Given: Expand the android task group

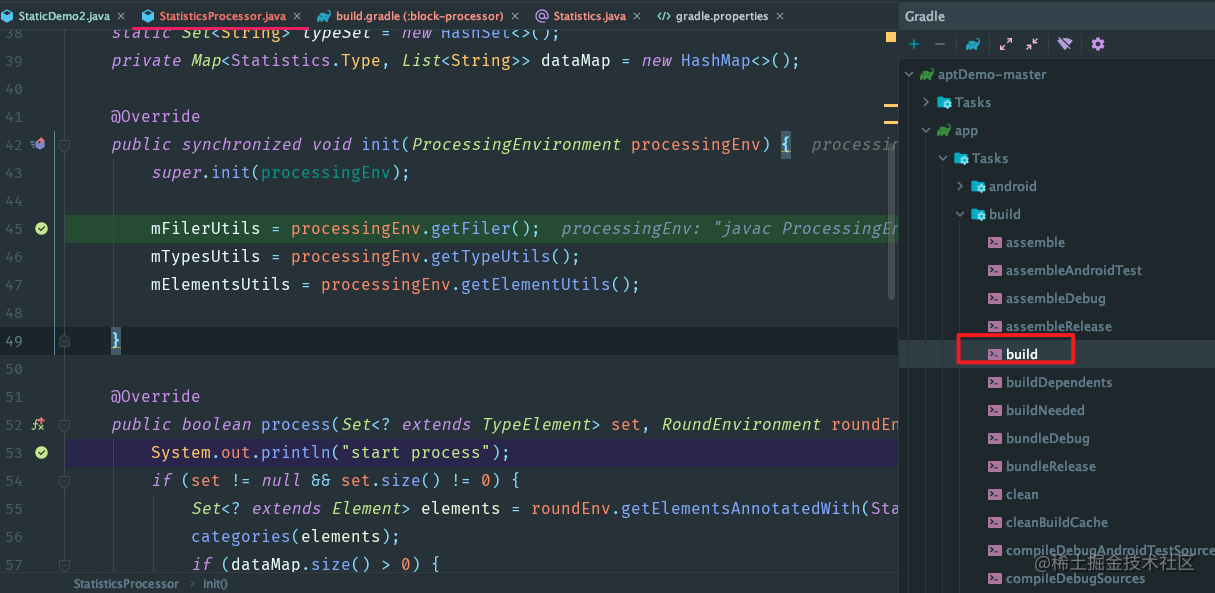Looking at the screenshot, I should [x=960, y=186].
